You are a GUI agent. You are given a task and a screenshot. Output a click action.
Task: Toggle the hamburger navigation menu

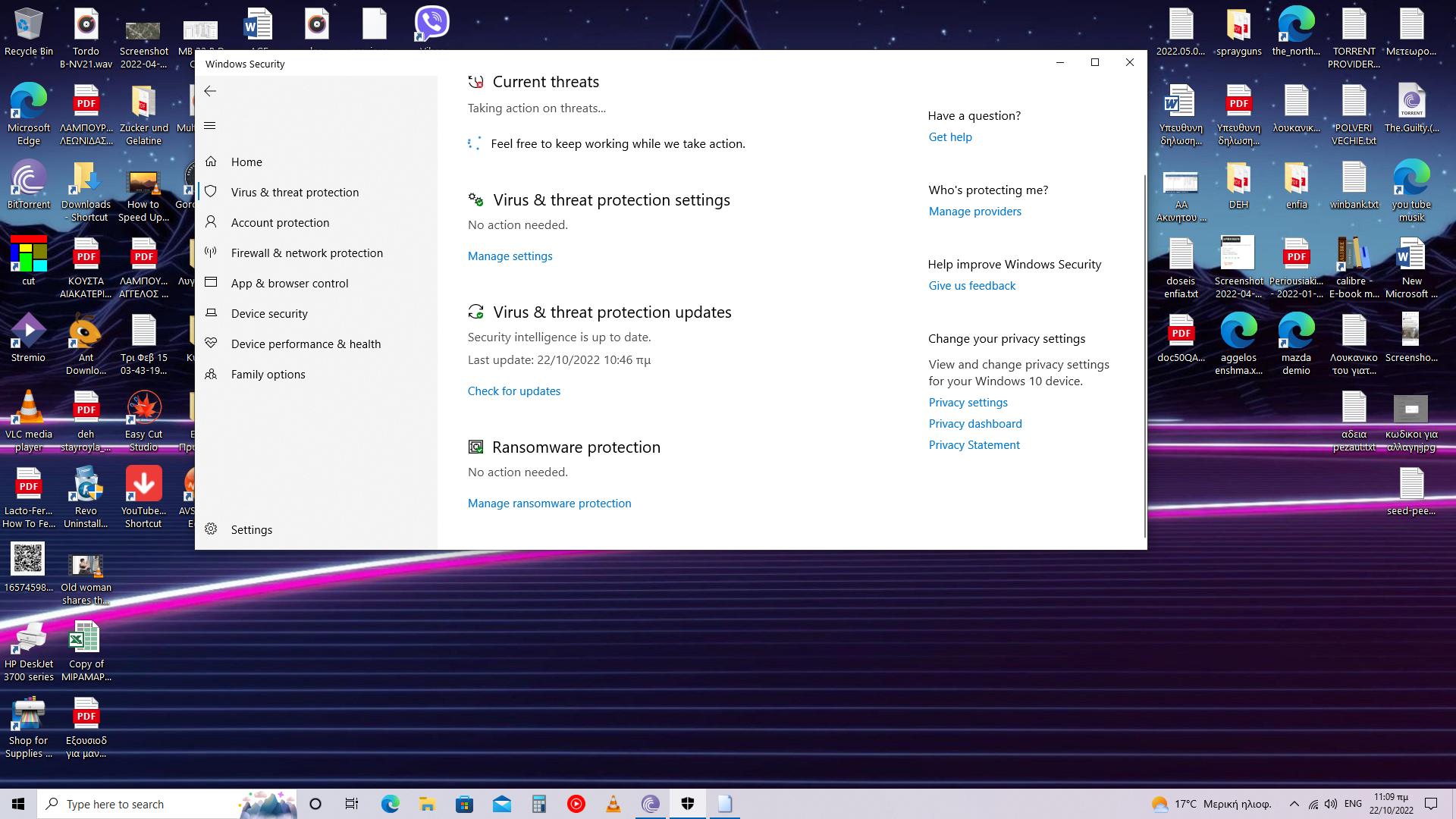(x=210, y=126)
